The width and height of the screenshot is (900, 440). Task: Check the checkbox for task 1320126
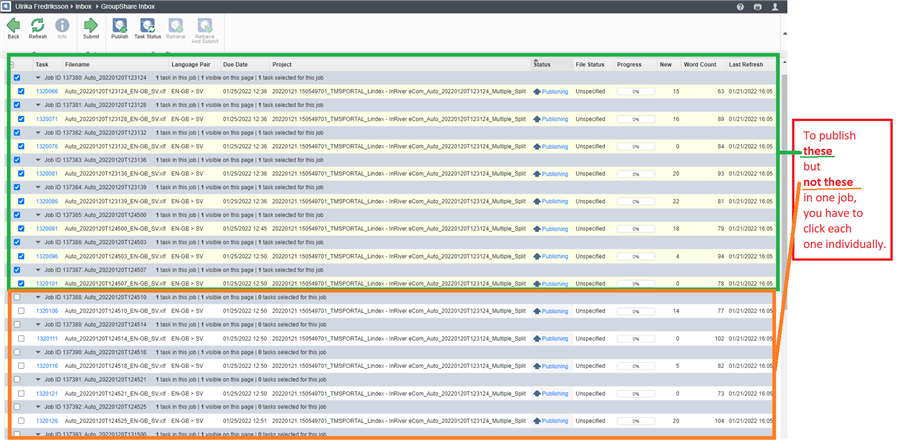pyautogui.click(x=21, y=420)
